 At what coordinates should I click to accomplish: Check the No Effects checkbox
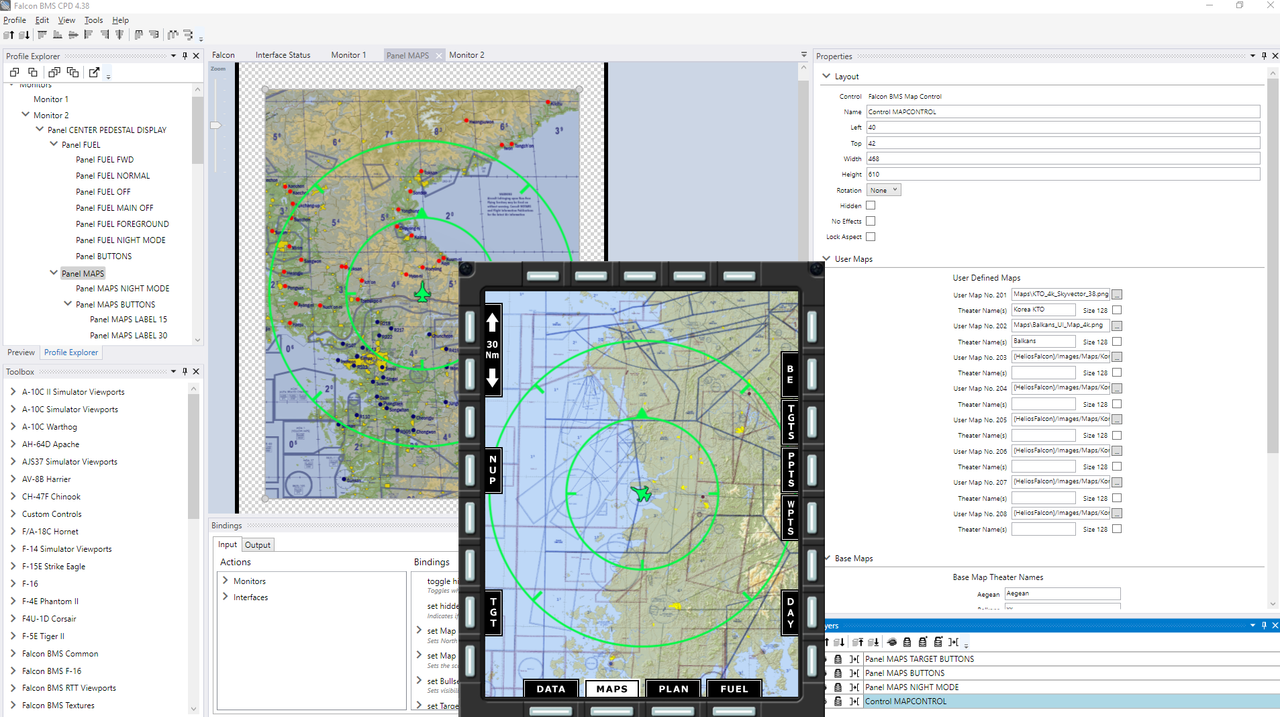click(870, 221)
